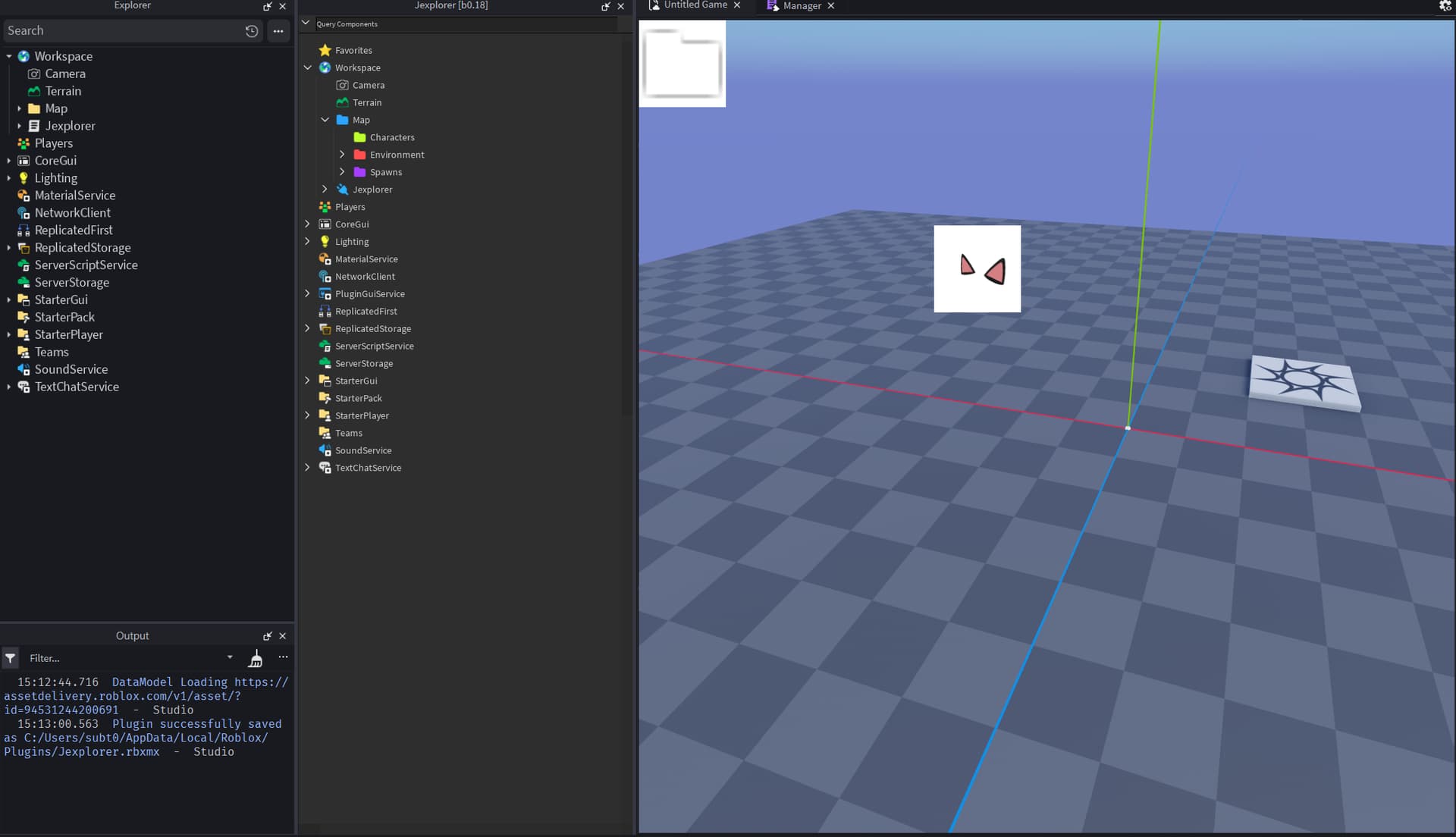Click the search history icon in Explorer
1456x837 pixels.
point(252,31)
